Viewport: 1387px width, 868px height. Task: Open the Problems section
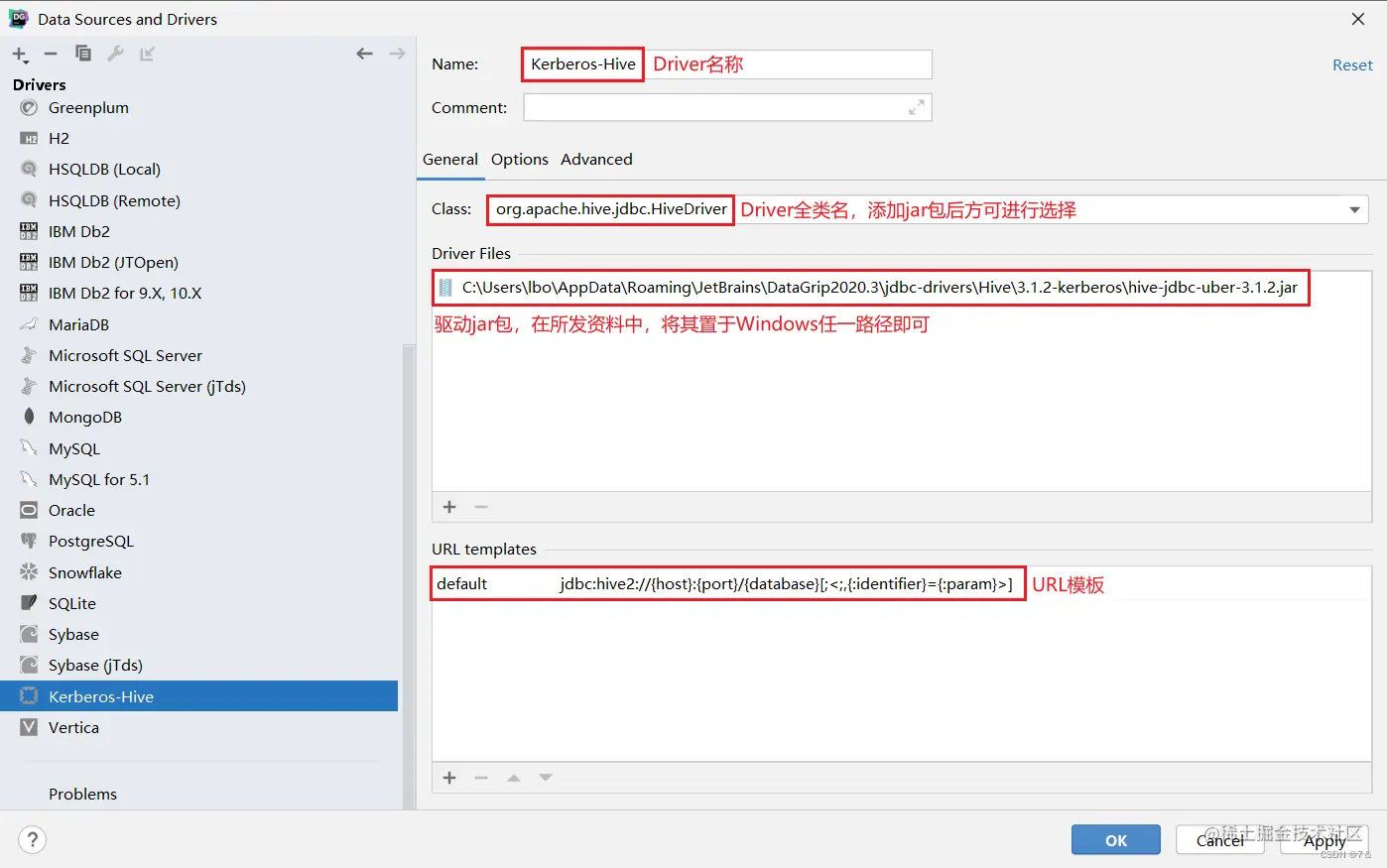pos(82,794)
